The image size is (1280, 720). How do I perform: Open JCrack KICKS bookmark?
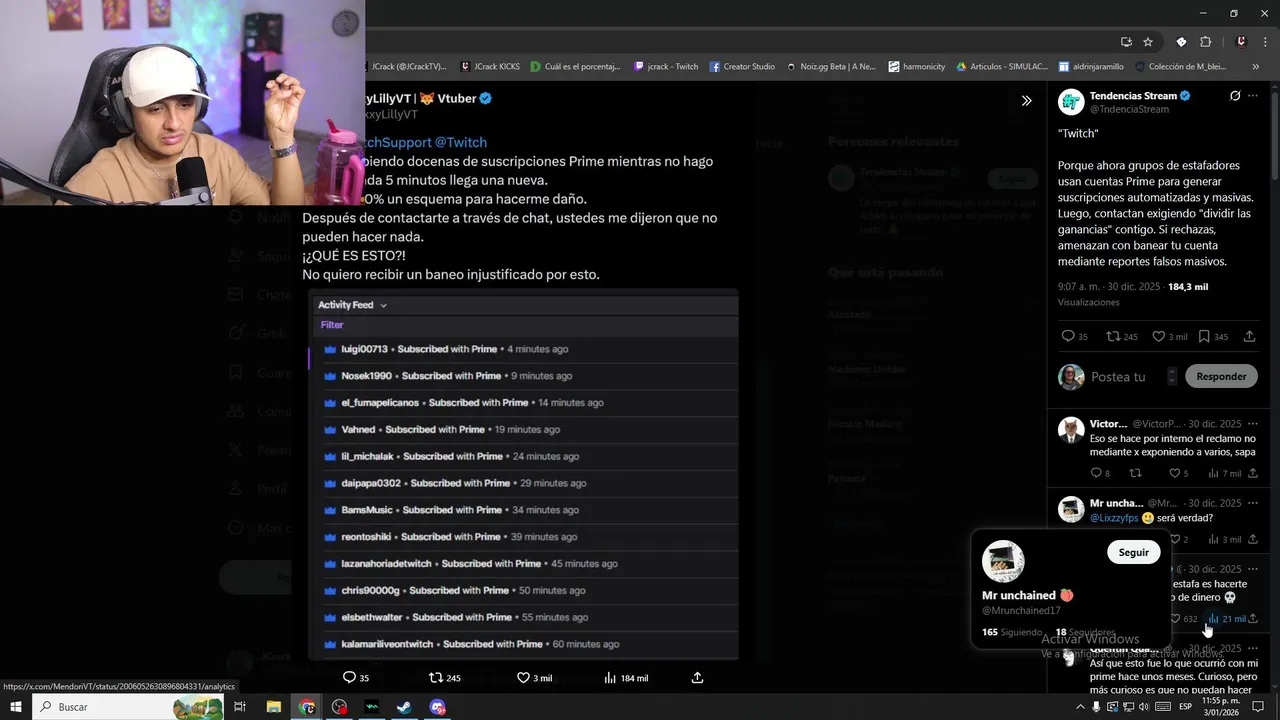(490, 67)
